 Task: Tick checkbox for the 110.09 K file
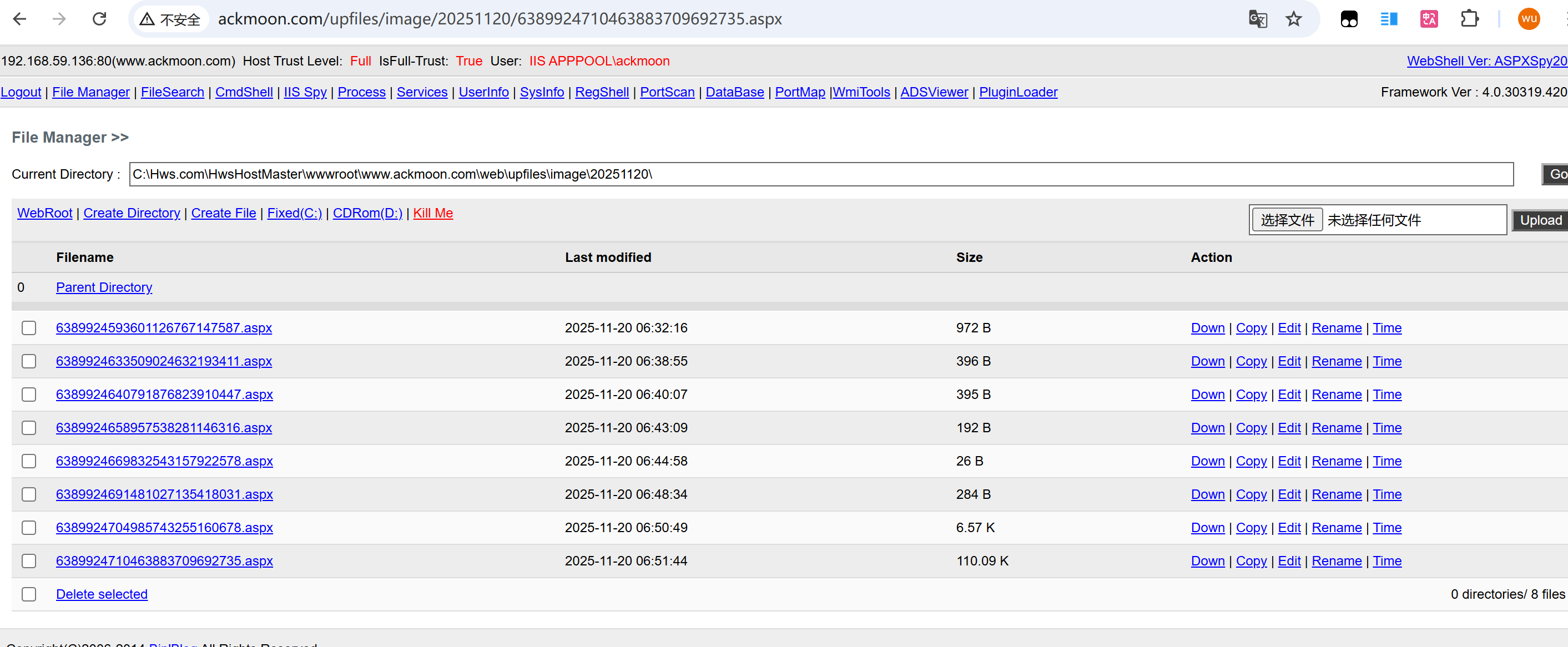tap(29, 561)
